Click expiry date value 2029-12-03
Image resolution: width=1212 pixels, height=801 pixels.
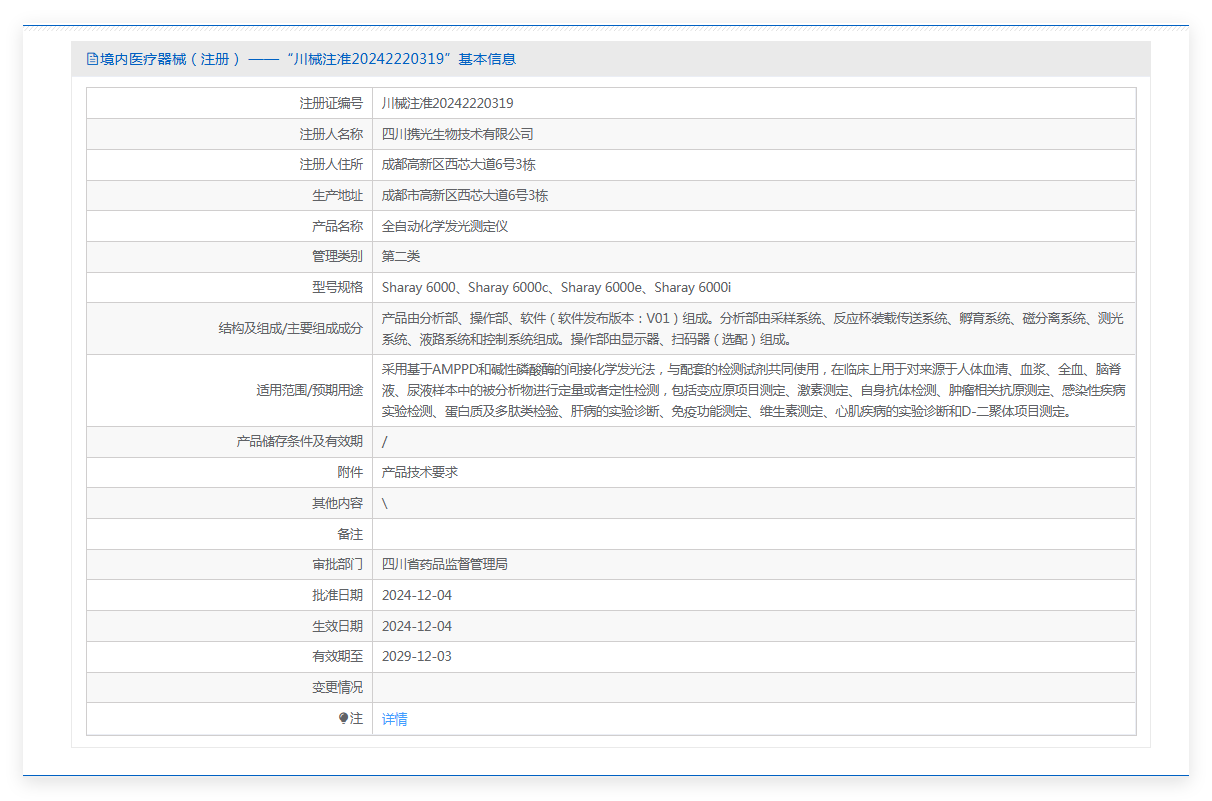(416, 656)
